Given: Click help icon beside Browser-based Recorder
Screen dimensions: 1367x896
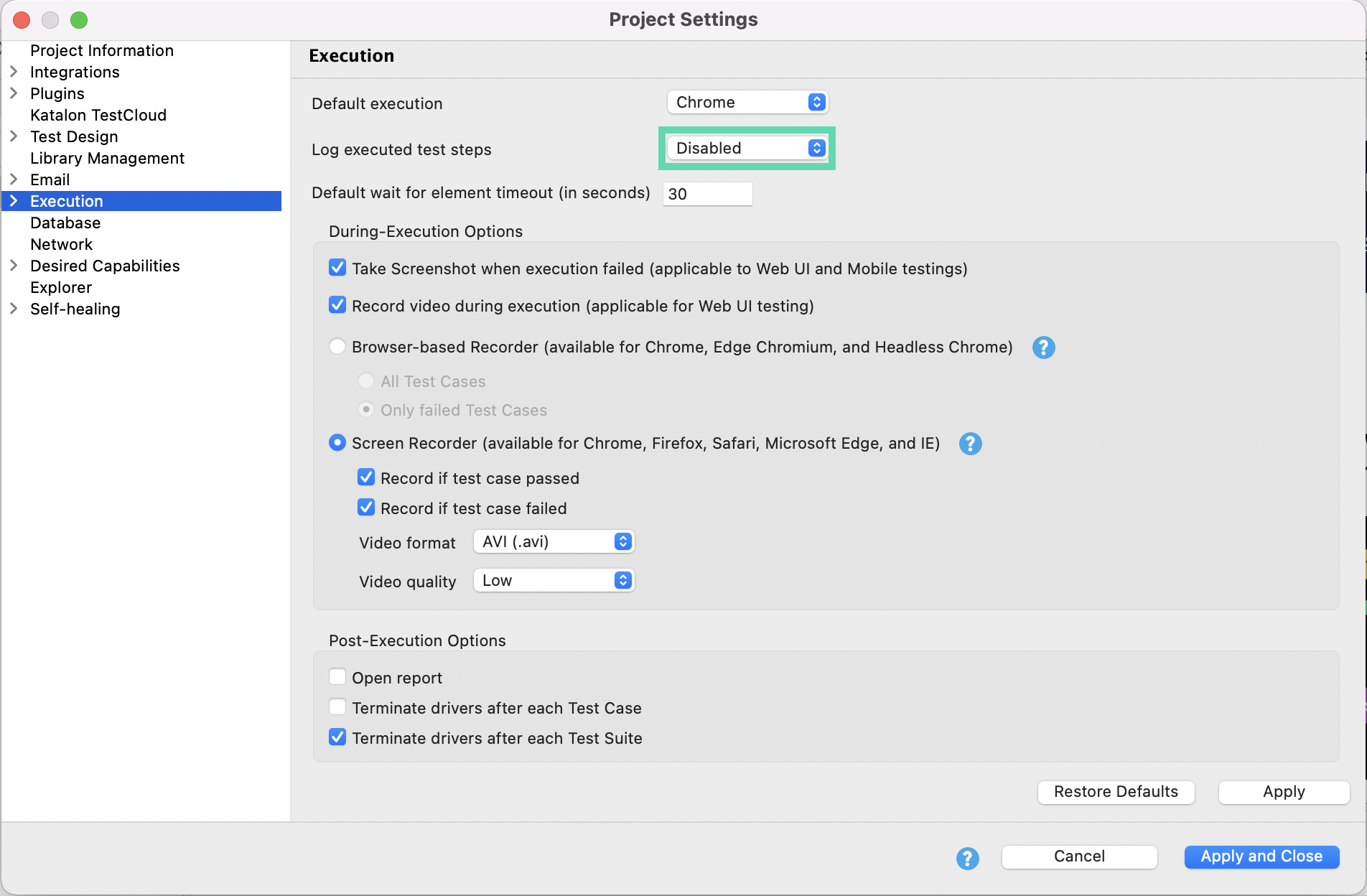Looking at the screenshot, I should tap(1043, 347).
